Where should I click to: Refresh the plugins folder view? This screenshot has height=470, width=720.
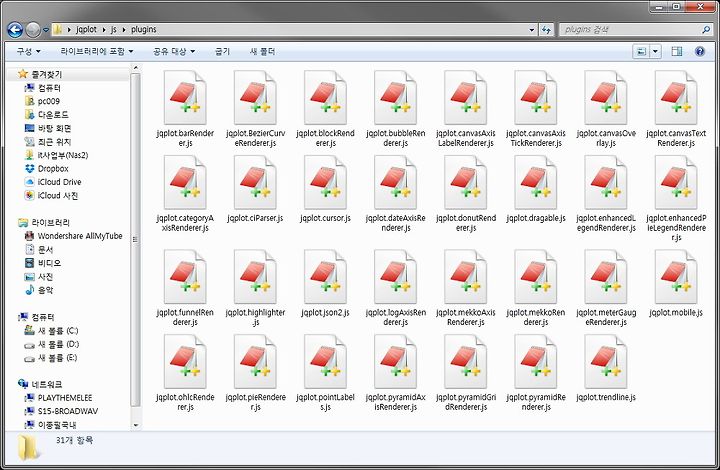click(x=546, y=30)
